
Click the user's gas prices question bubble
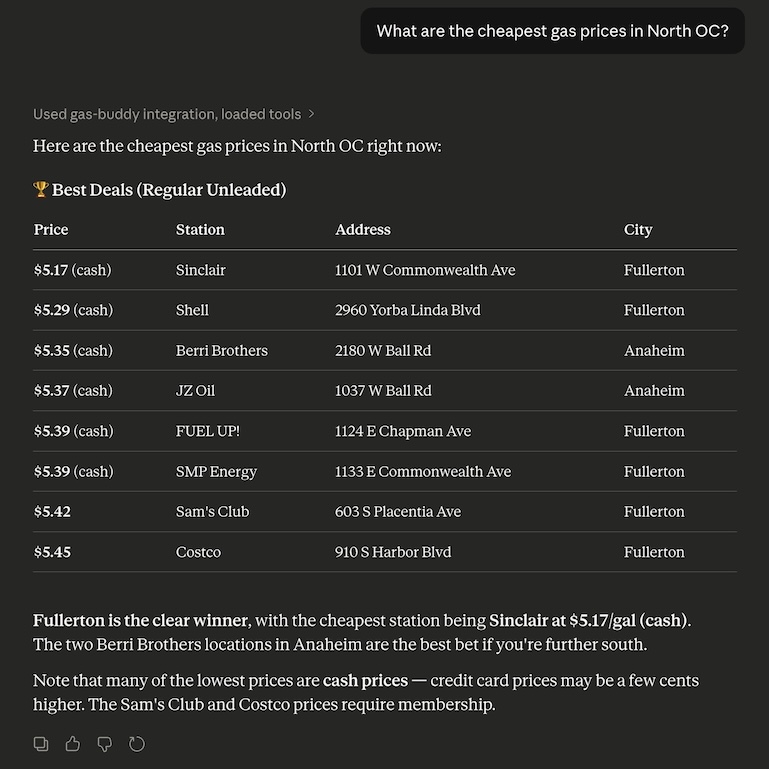pyautogui.click(x=552, y=31)
